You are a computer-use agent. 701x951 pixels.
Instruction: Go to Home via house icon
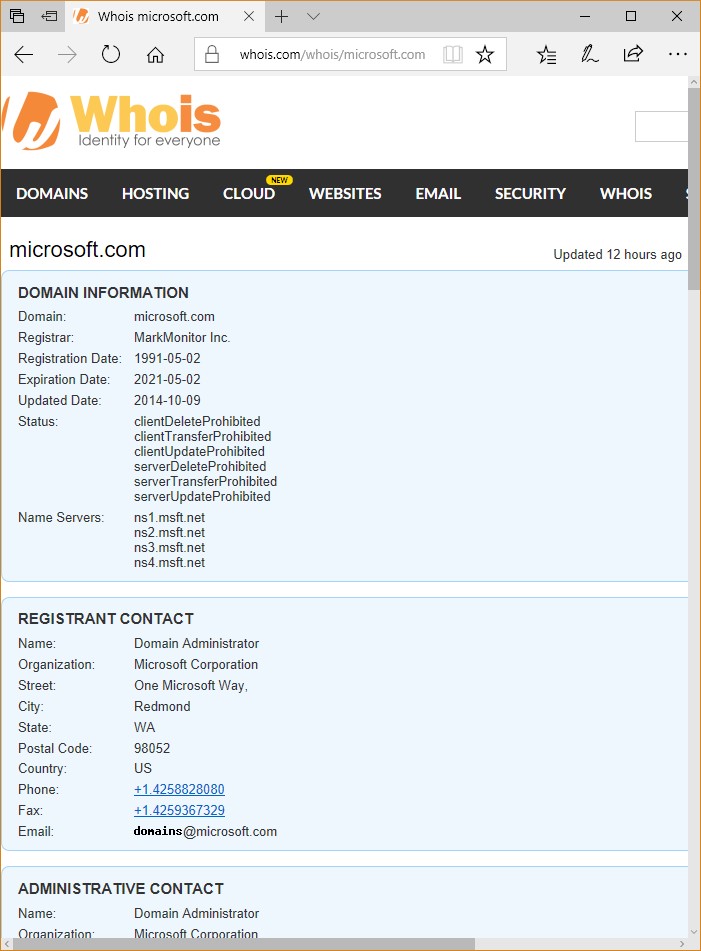click(155, 55)
